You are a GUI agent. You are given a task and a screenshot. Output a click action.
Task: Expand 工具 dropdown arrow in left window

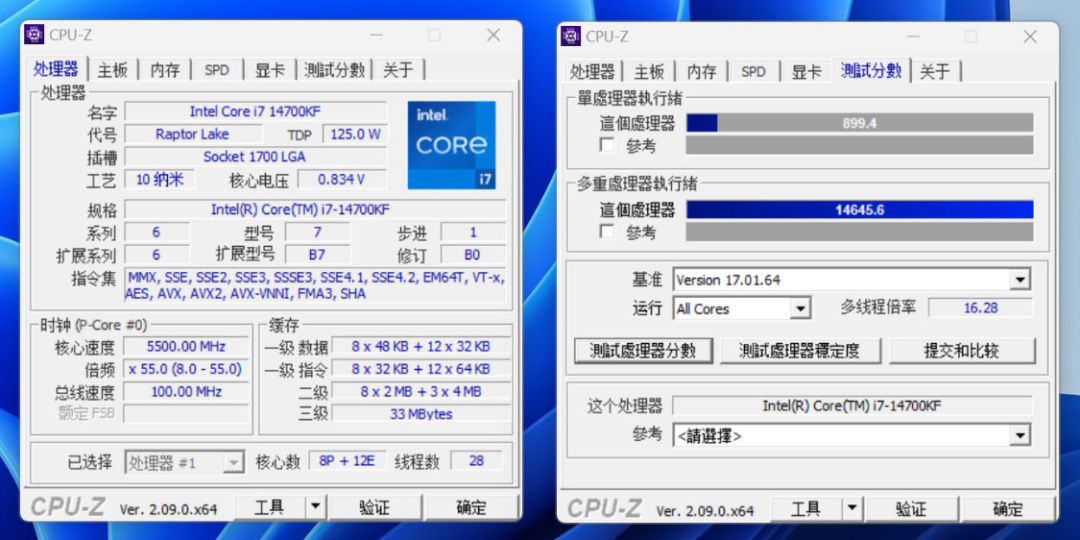pyautogui.click(x=315, y=508)
